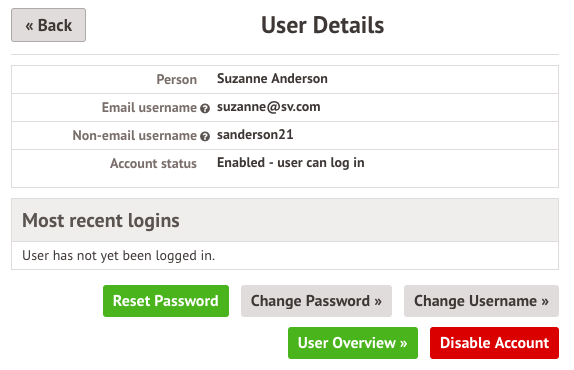The width and height of the screenshot is (574, 370).
Task: Click the » arrow on Change Username
Action: [545, 302]
